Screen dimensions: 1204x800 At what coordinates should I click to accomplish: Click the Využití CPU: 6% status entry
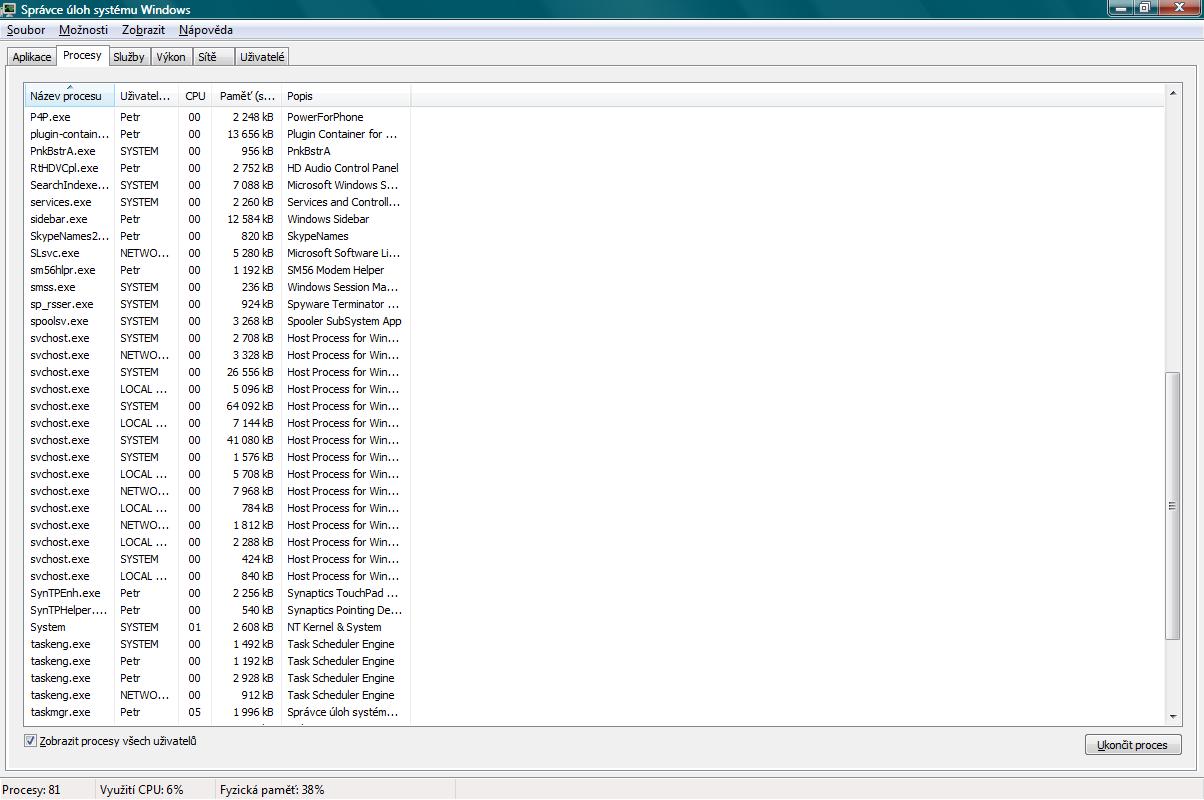141,790
